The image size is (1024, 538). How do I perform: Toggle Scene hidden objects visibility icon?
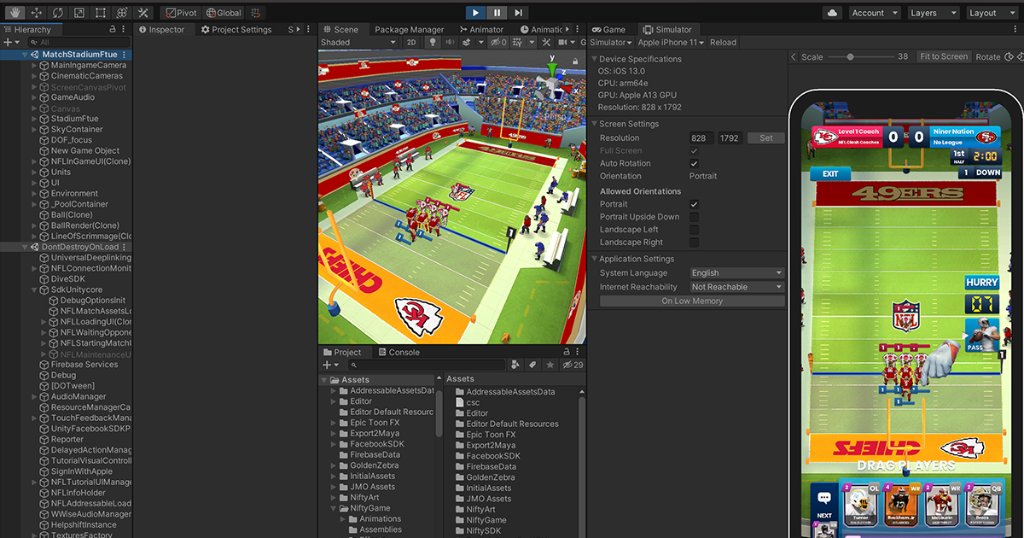pyautogui.click(x=498, y=42)
